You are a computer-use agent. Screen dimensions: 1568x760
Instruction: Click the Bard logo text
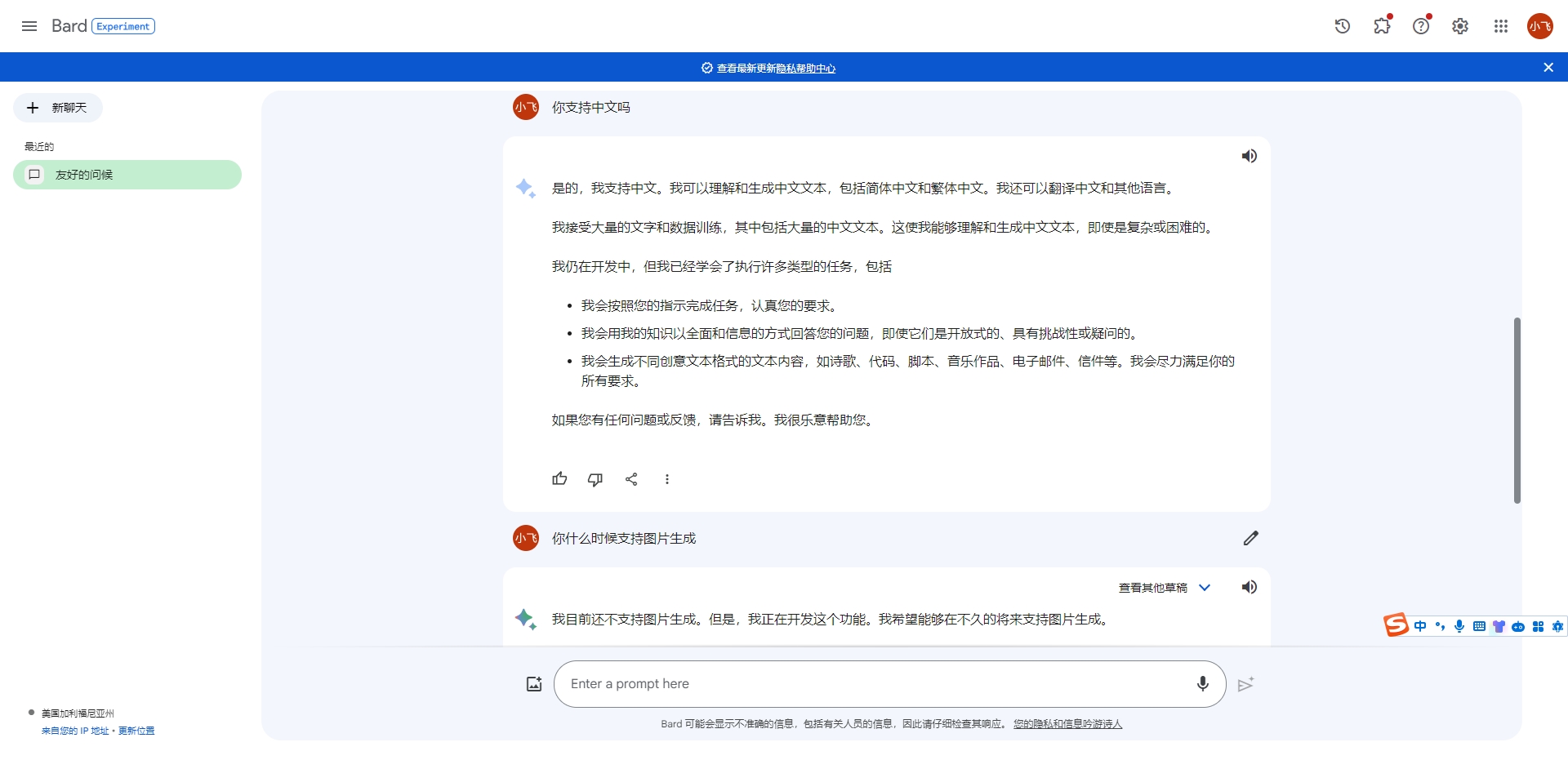click(69, 26)
